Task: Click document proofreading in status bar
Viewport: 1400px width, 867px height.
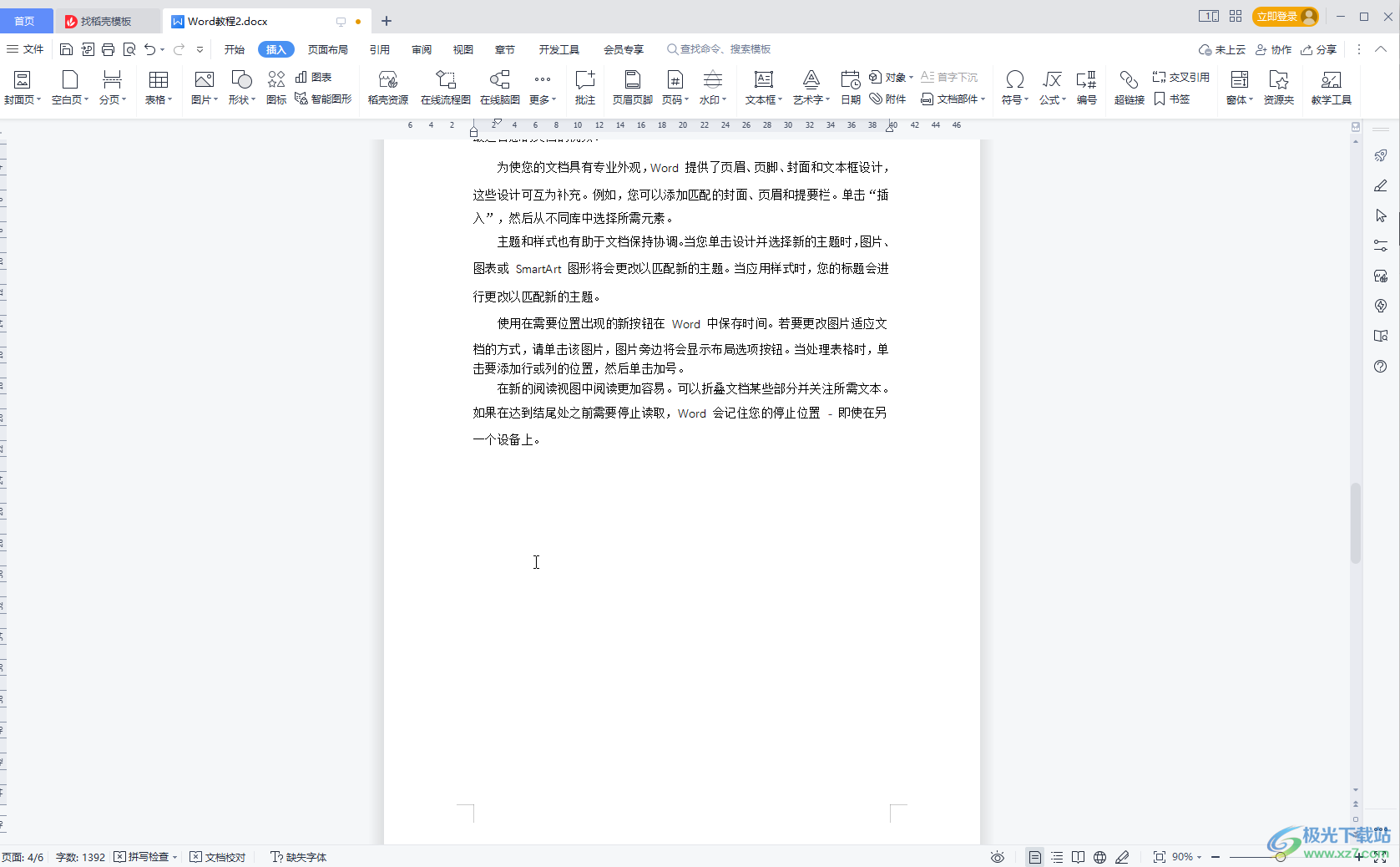Action: tap(218, 857)
